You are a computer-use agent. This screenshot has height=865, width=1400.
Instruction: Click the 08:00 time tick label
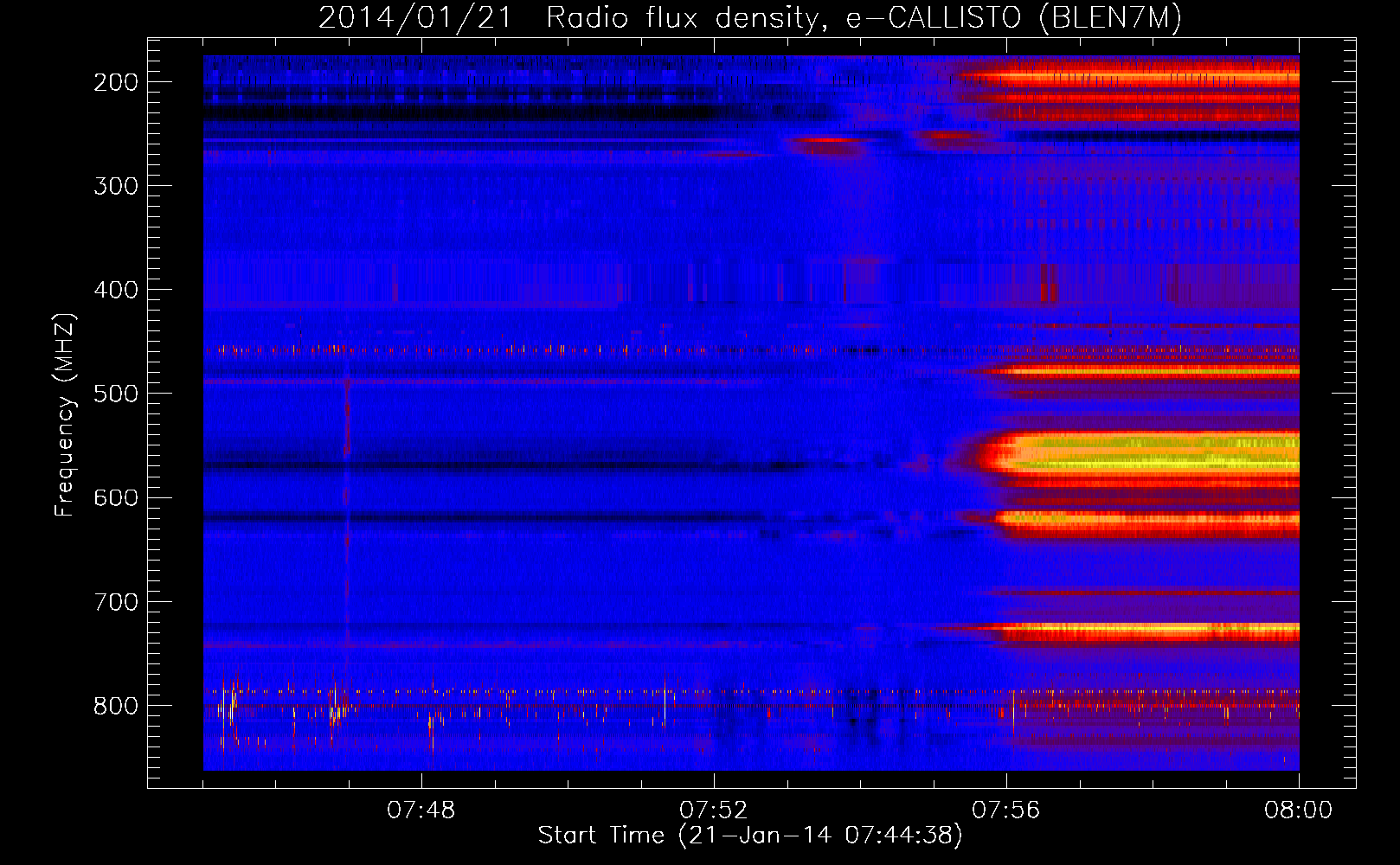(x=1298, y=811)
